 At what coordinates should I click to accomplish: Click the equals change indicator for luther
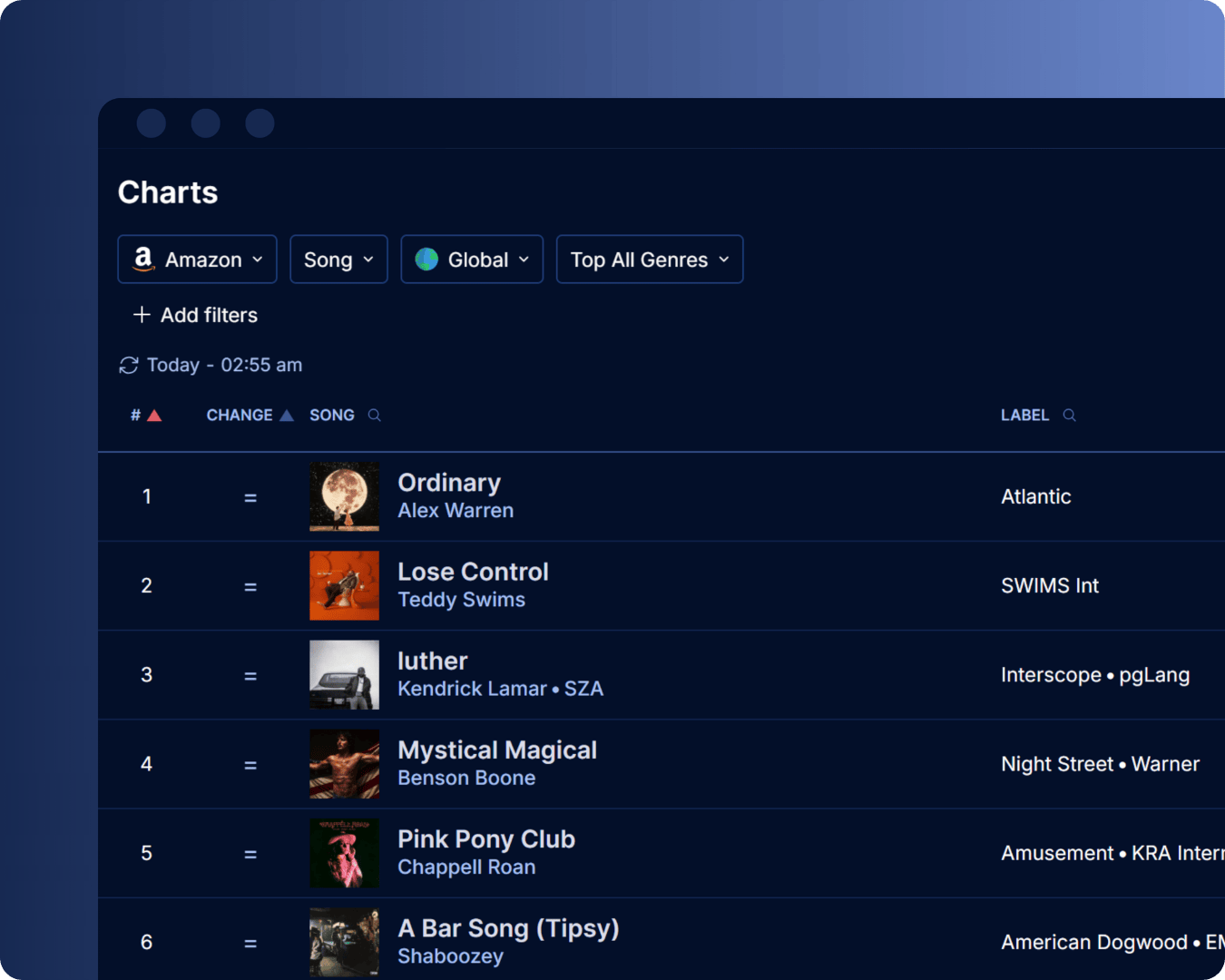[250, 675]
